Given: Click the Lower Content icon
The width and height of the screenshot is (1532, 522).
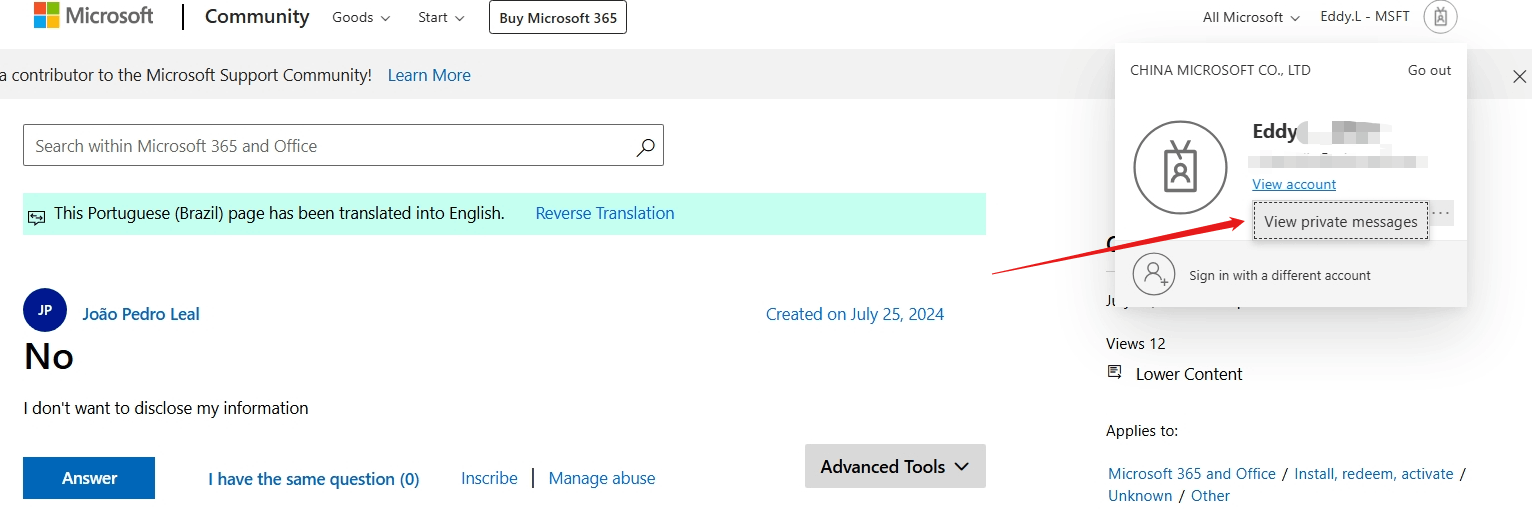Looking at the screenshot, I should pos(1114,372).
